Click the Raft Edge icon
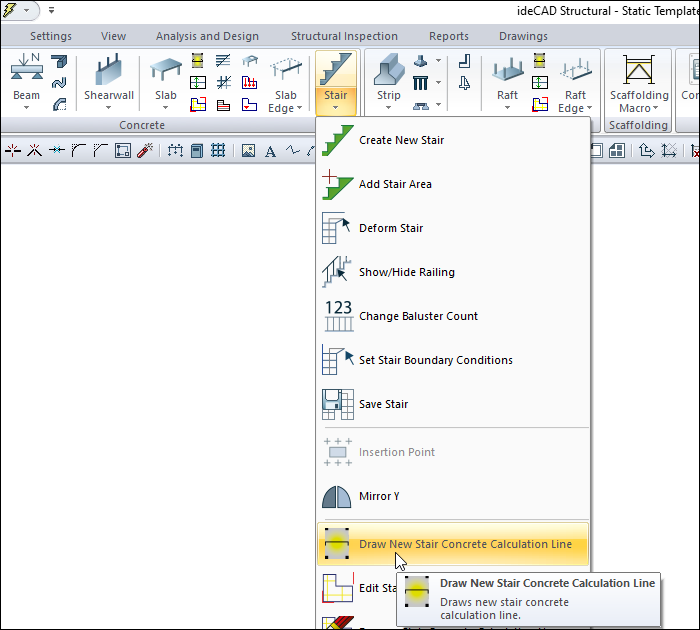The width and height of the screenshot is (700, 630). [x=575, y=71]
